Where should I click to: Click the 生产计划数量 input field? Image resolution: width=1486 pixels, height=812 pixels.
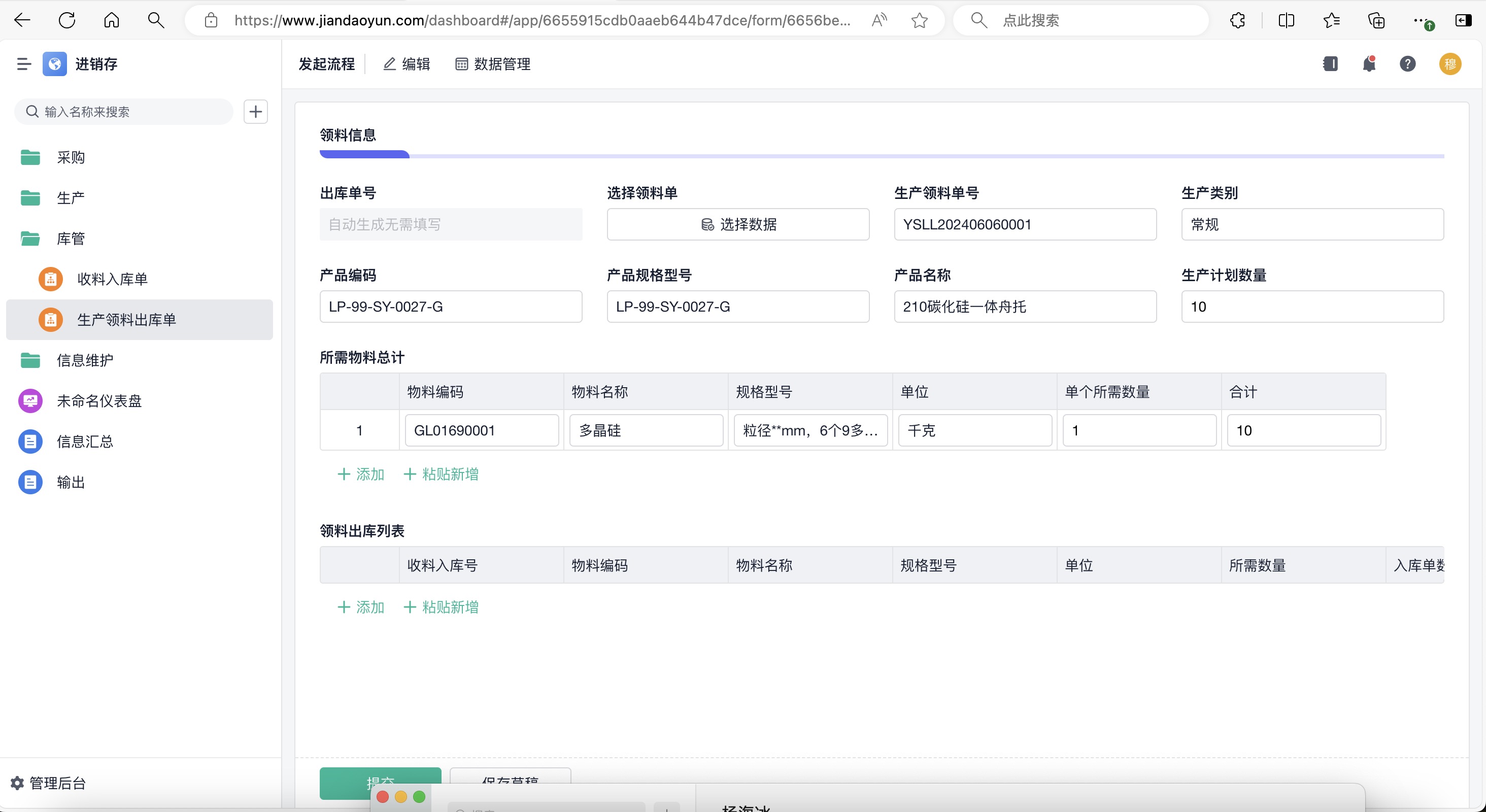[x=1312, y=307]
